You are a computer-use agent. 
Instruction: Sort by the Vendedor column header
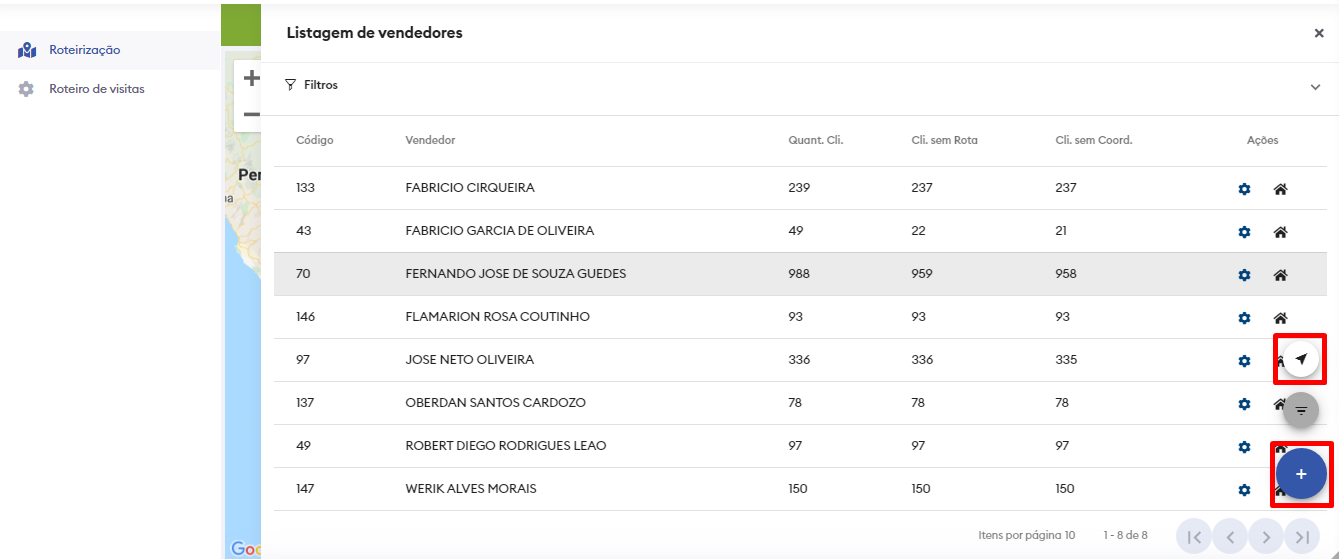click(430, 140)
